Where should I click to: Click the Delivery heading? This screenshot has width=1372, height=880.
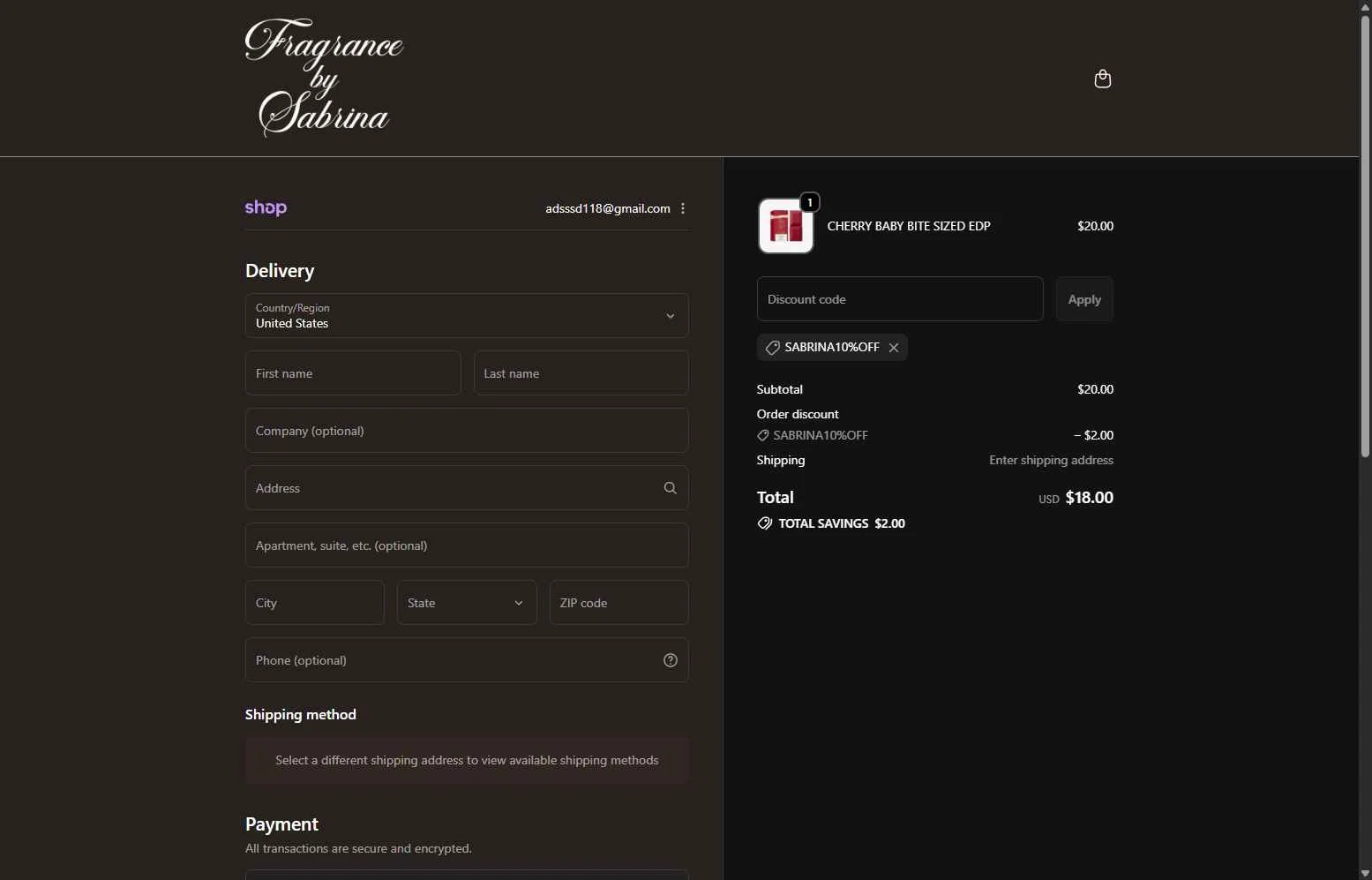point(280,271)
